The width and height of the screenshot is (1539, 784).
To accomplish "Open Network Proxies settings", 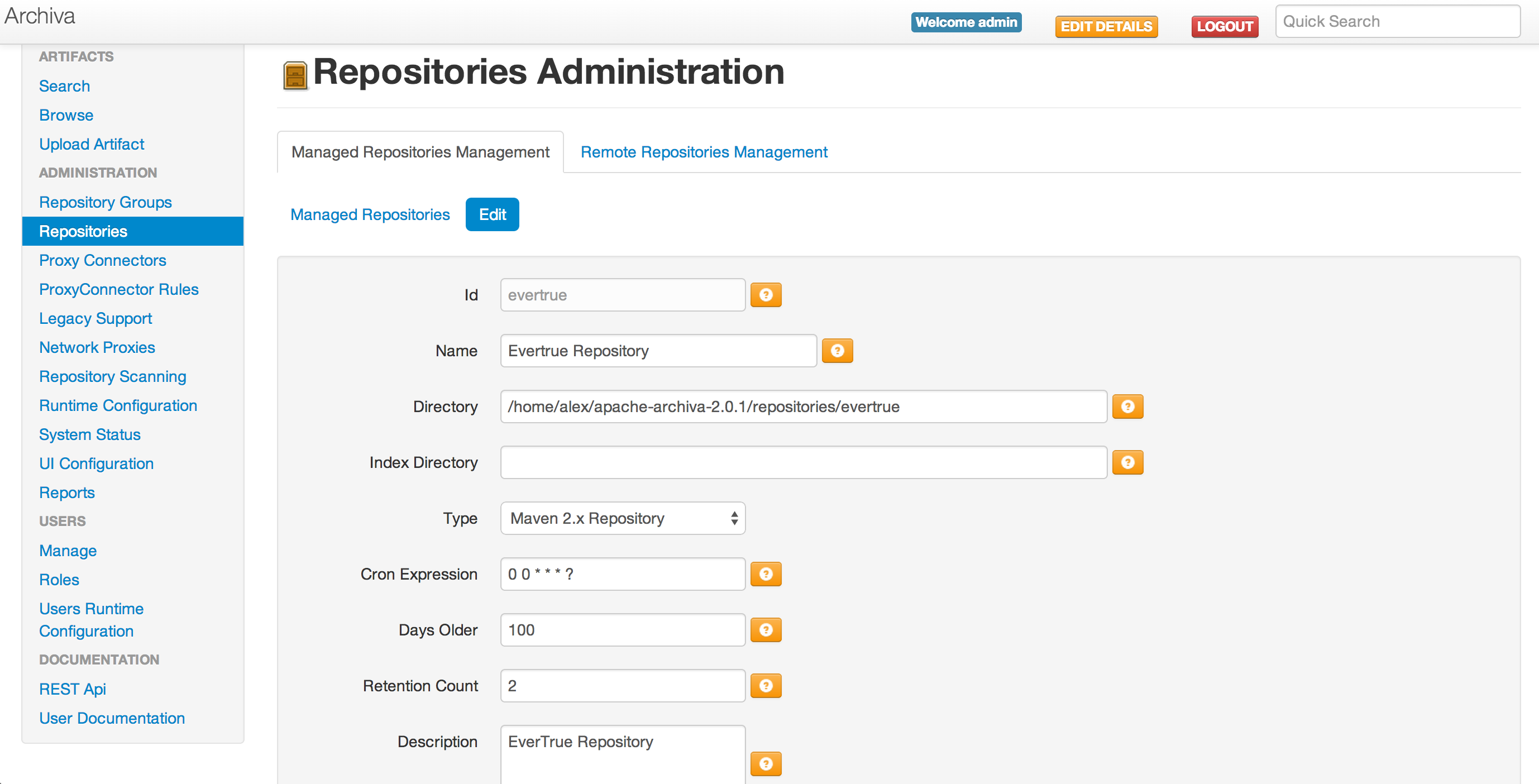I will coord(97,347).
